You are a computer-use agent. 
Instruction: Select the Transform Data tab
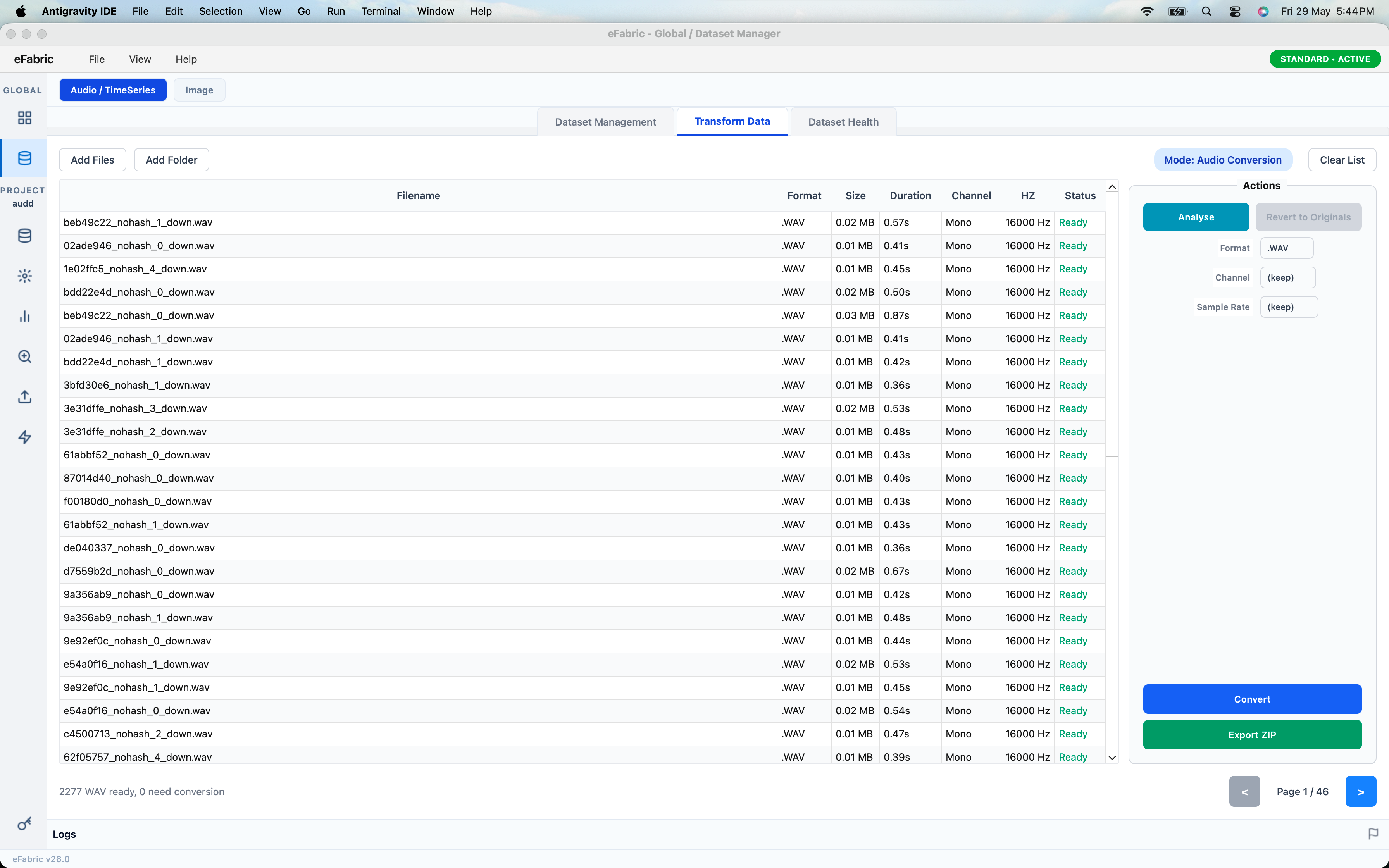point(732,121)
